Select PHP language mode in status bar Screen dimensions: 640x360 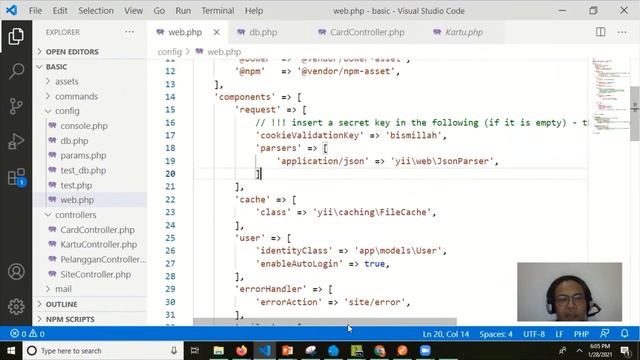[x=581, y=334]
